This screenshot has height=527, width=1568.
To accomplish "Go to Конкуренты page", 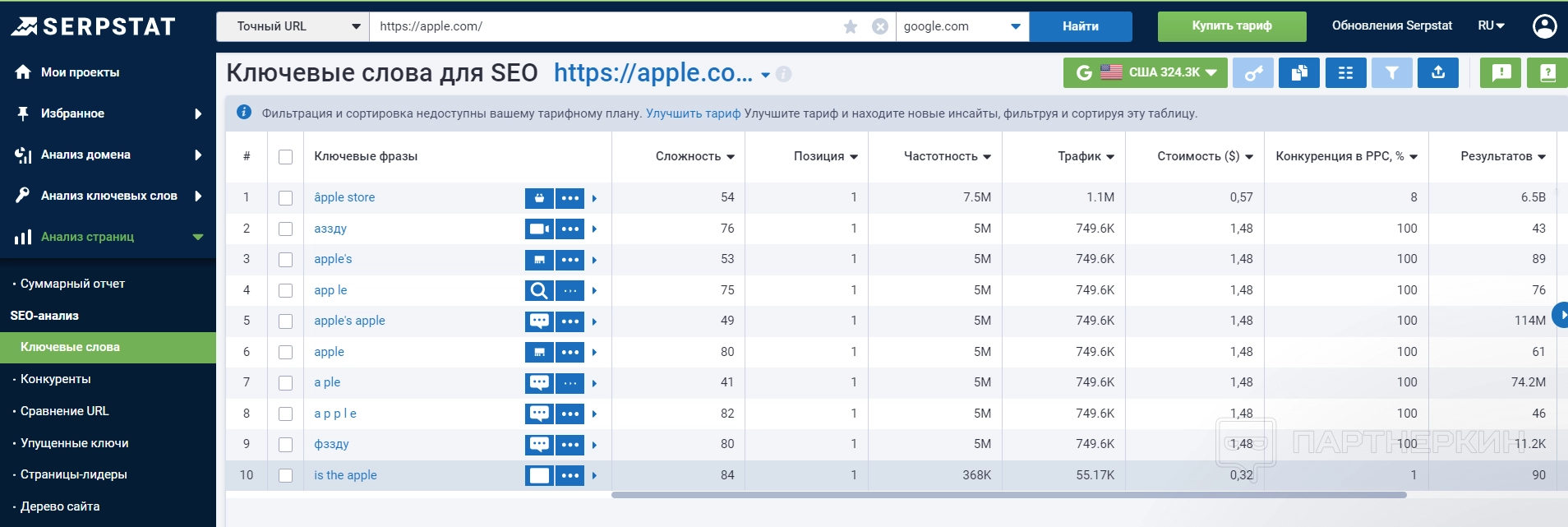I will 55,379.
